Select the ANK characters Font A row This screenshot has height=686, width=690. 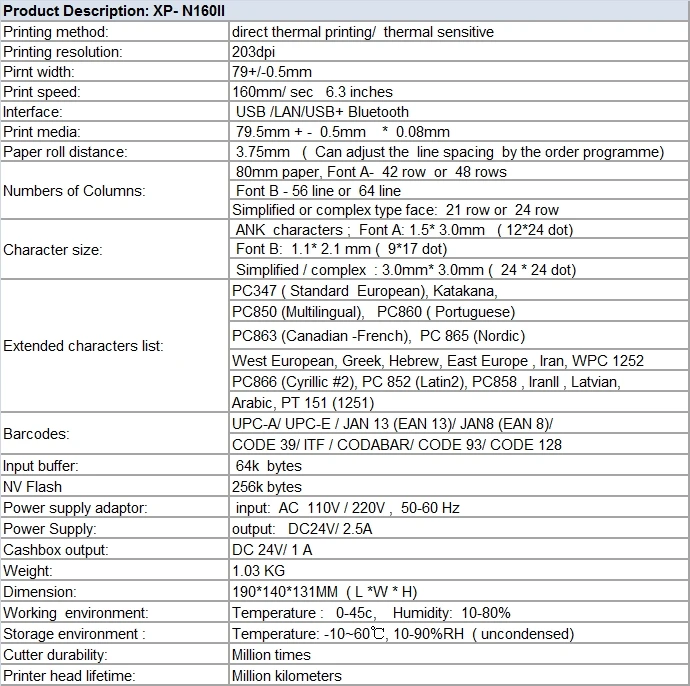click(x=459, y=230)
